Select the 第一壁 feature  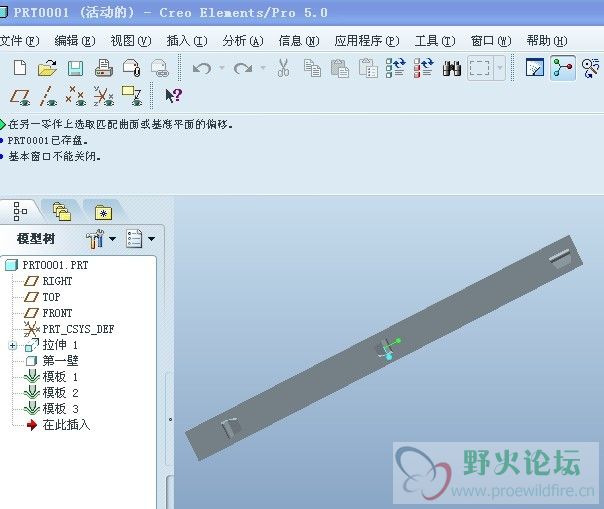(52, 361)
